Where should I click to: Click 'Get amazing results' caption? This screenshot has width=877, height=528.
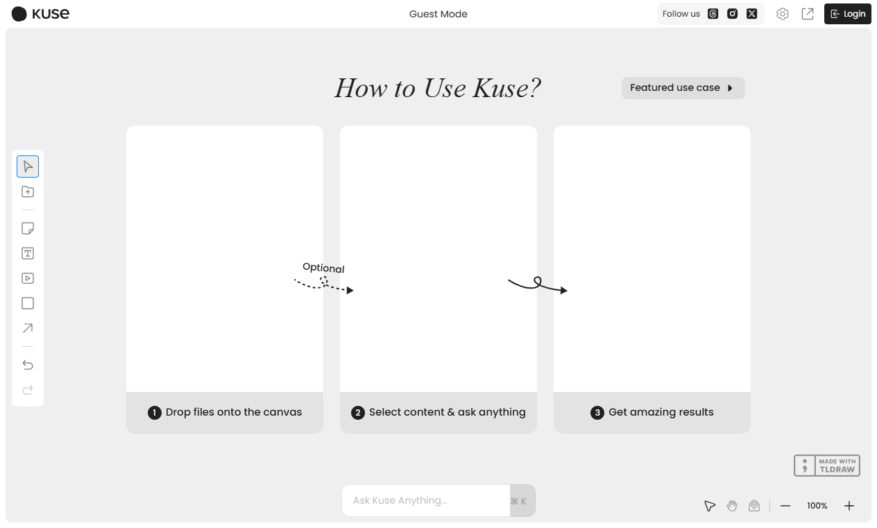[x=661, y=412]
